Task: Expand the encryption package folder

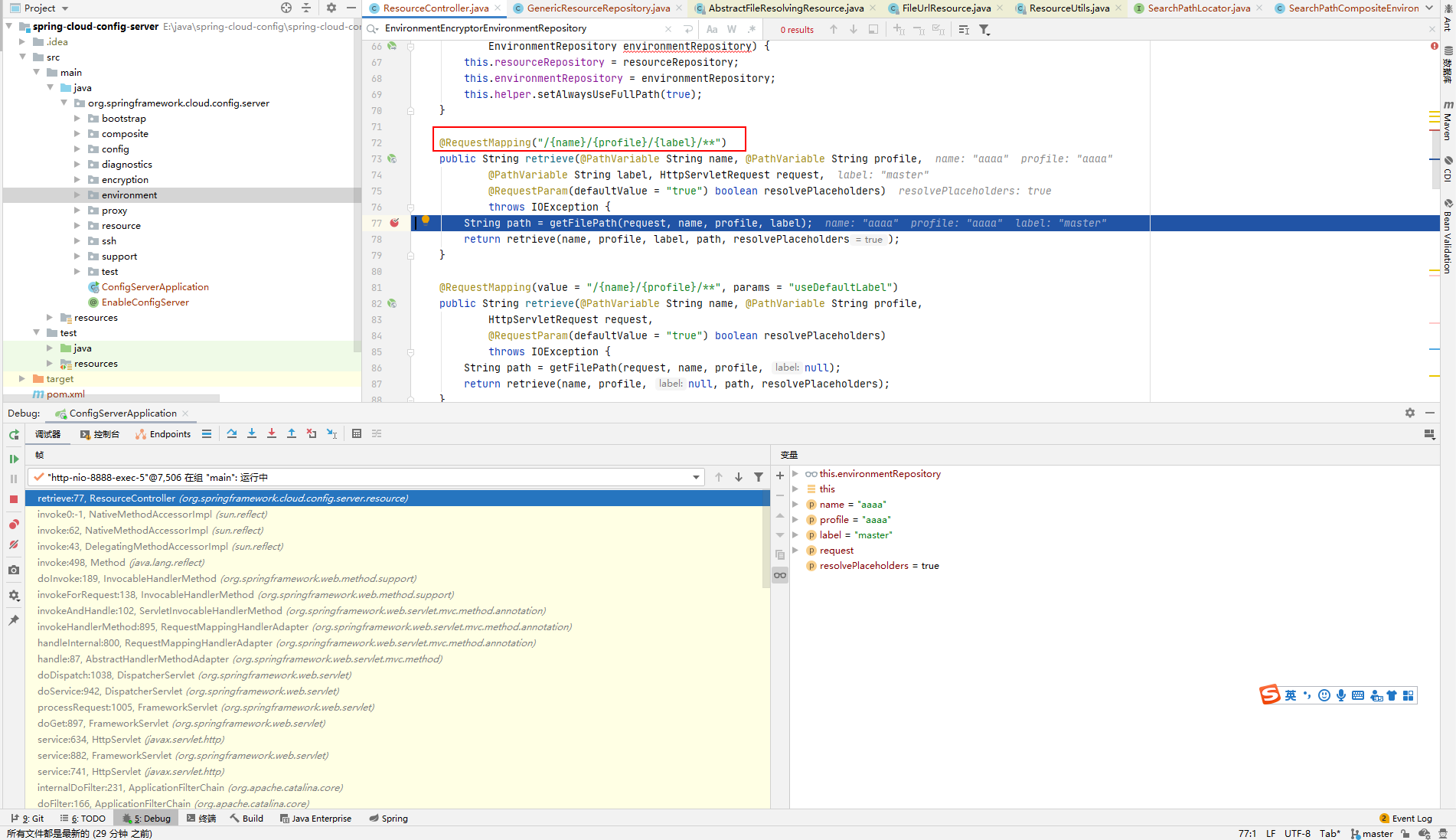Action: [77, 180]
